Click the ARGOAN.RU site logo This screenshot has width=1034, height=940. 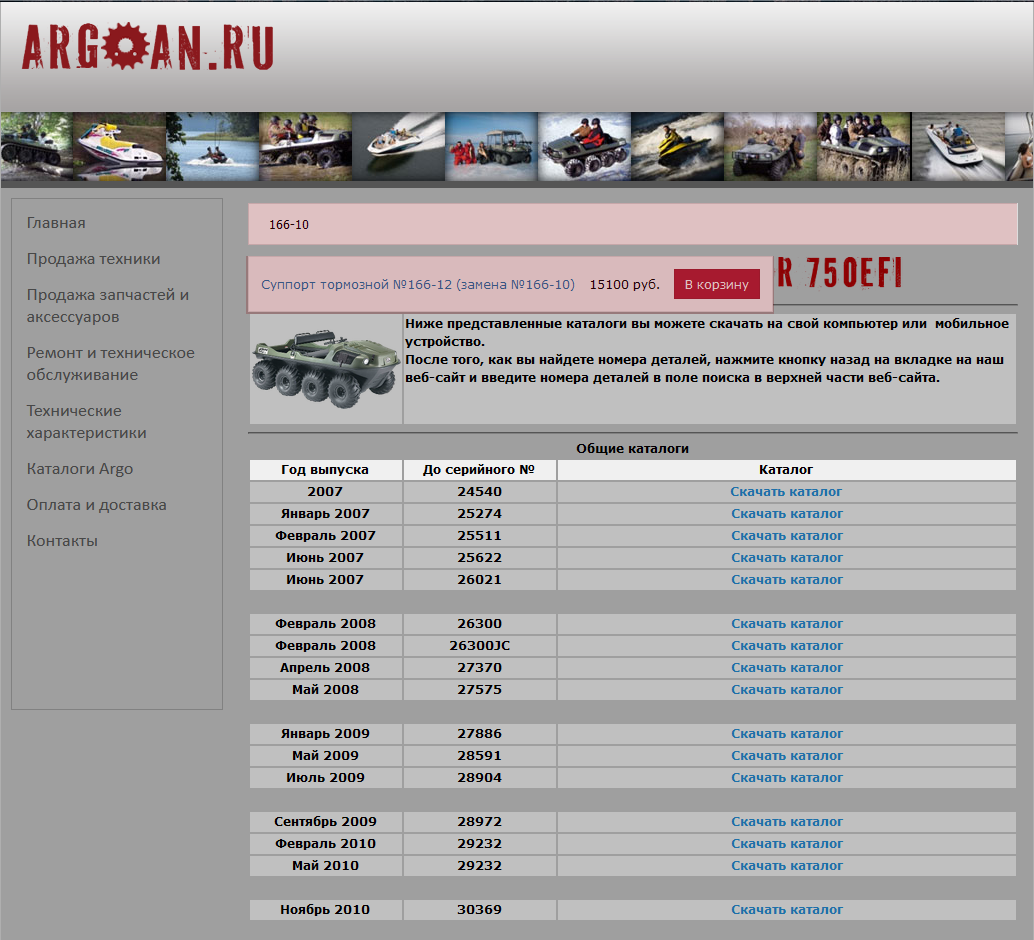(147, 48)
